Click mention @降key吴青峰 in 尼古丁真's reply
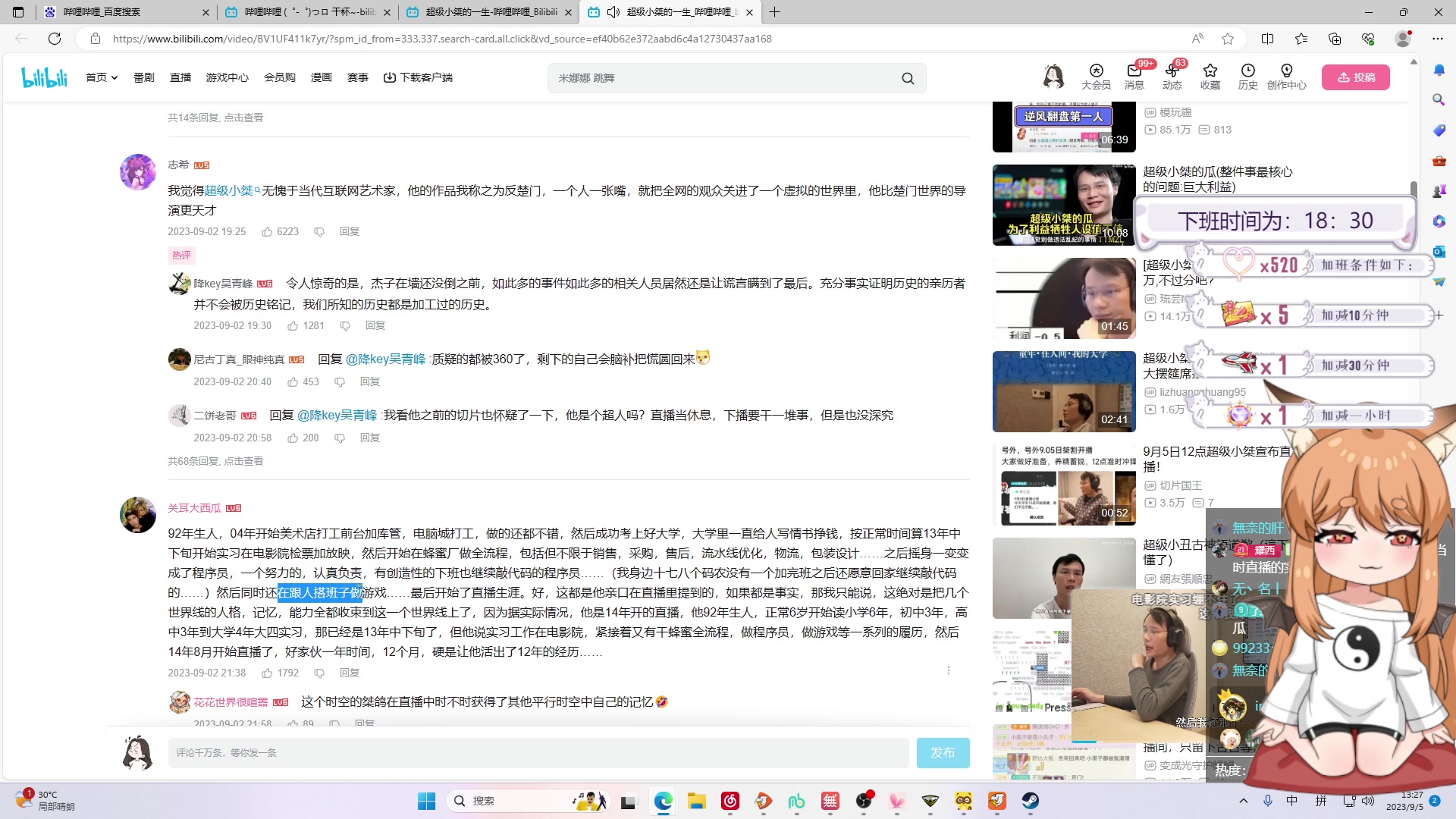Viewport: 1456px width, 819px height. pyautogui.click(x=386, y=359)
